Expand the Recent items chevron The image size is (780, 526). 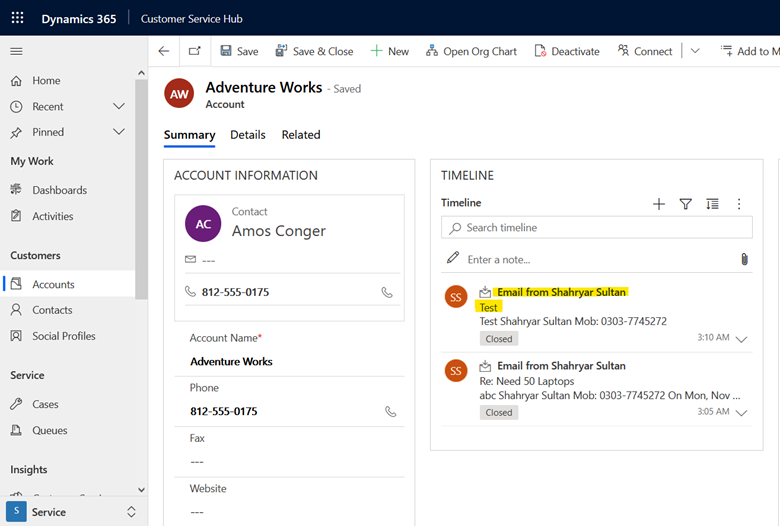coord(119,106)
